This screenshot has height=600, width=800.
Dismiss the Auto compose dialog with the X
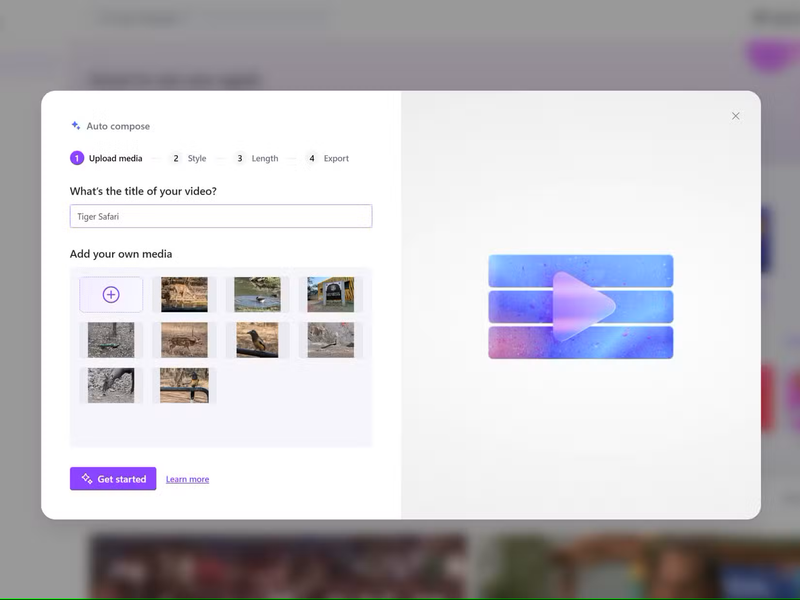[735, 116]
